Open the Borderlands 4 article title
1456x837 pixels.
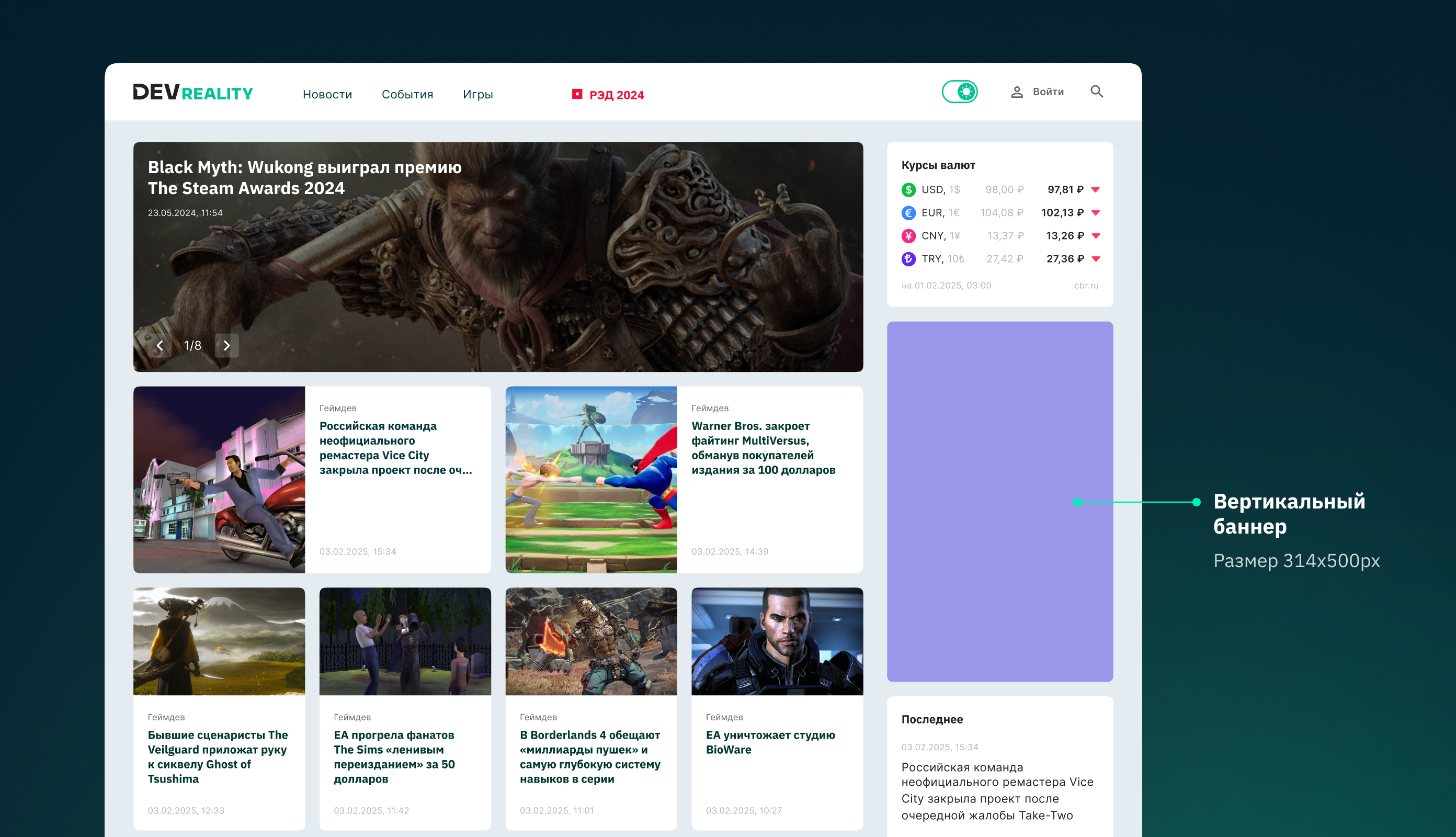[589, 756]
